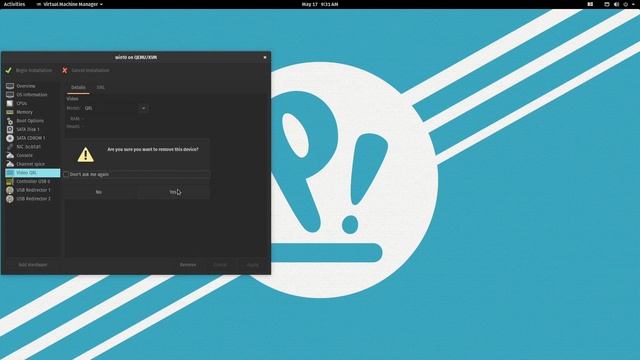Image resolution: width=640 pixels, height=360 pixels.
Task: Enable the "Don't ask me again" checkbox
Action: click(66, 174)
